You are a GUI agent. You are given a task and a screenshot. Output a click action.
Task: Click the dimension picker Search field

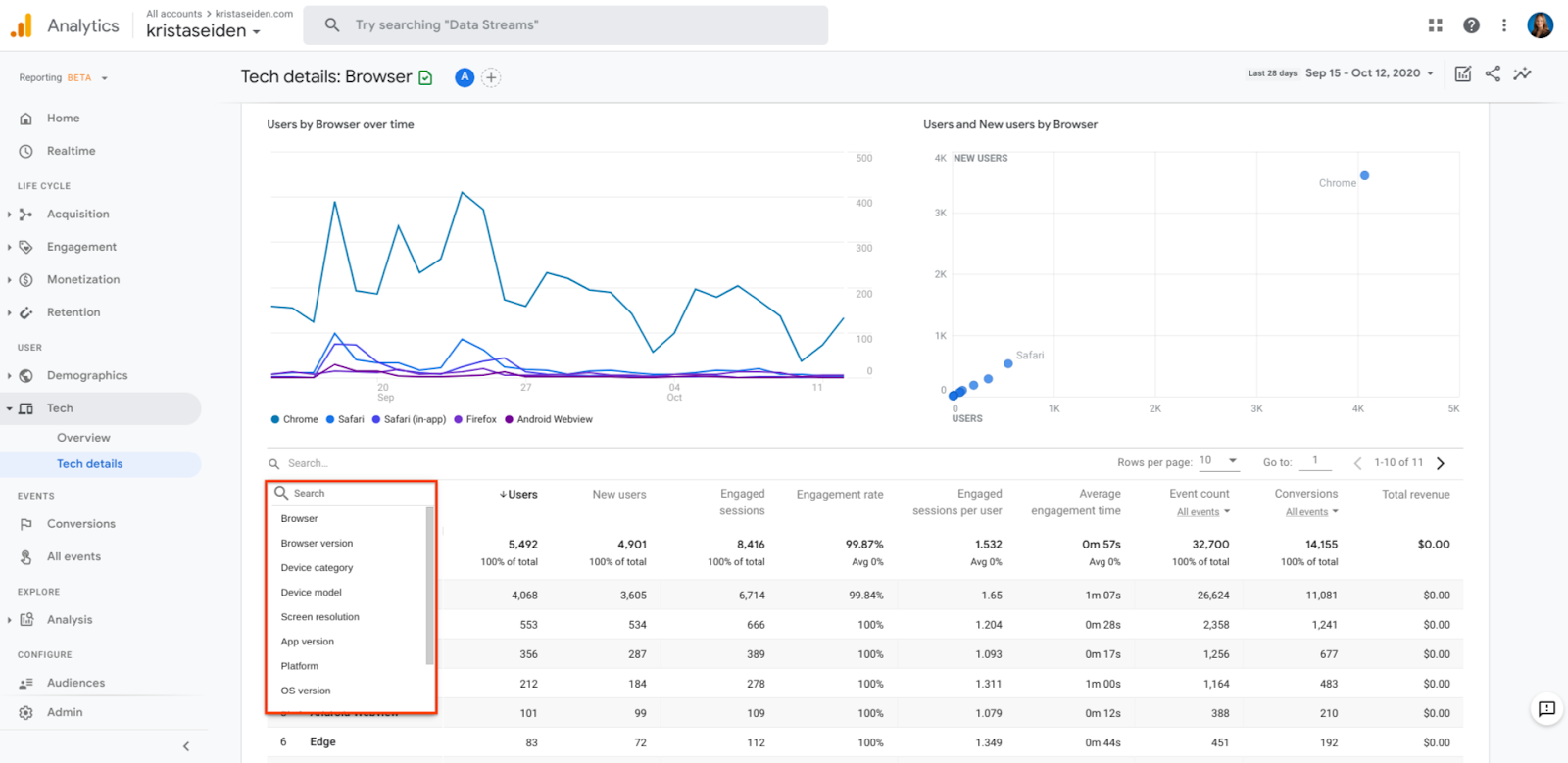pyautogui.click(x=351, y=494)
